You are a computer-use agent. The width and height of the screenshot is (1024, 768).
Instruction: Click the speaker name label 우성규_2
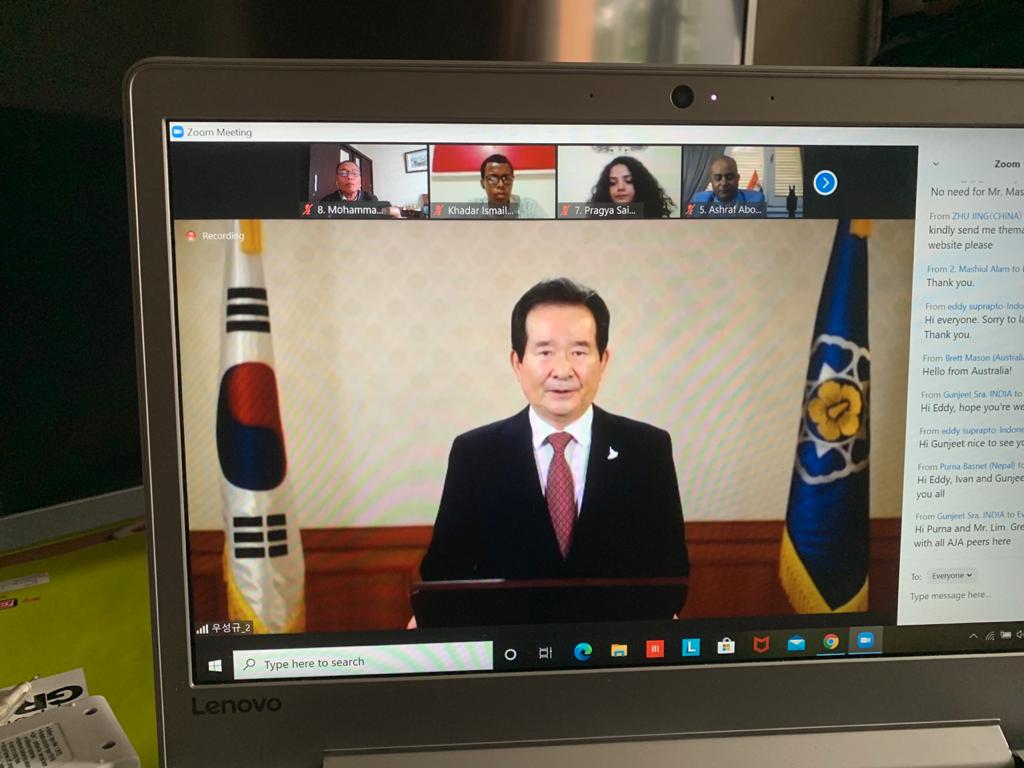coord(231,628)
